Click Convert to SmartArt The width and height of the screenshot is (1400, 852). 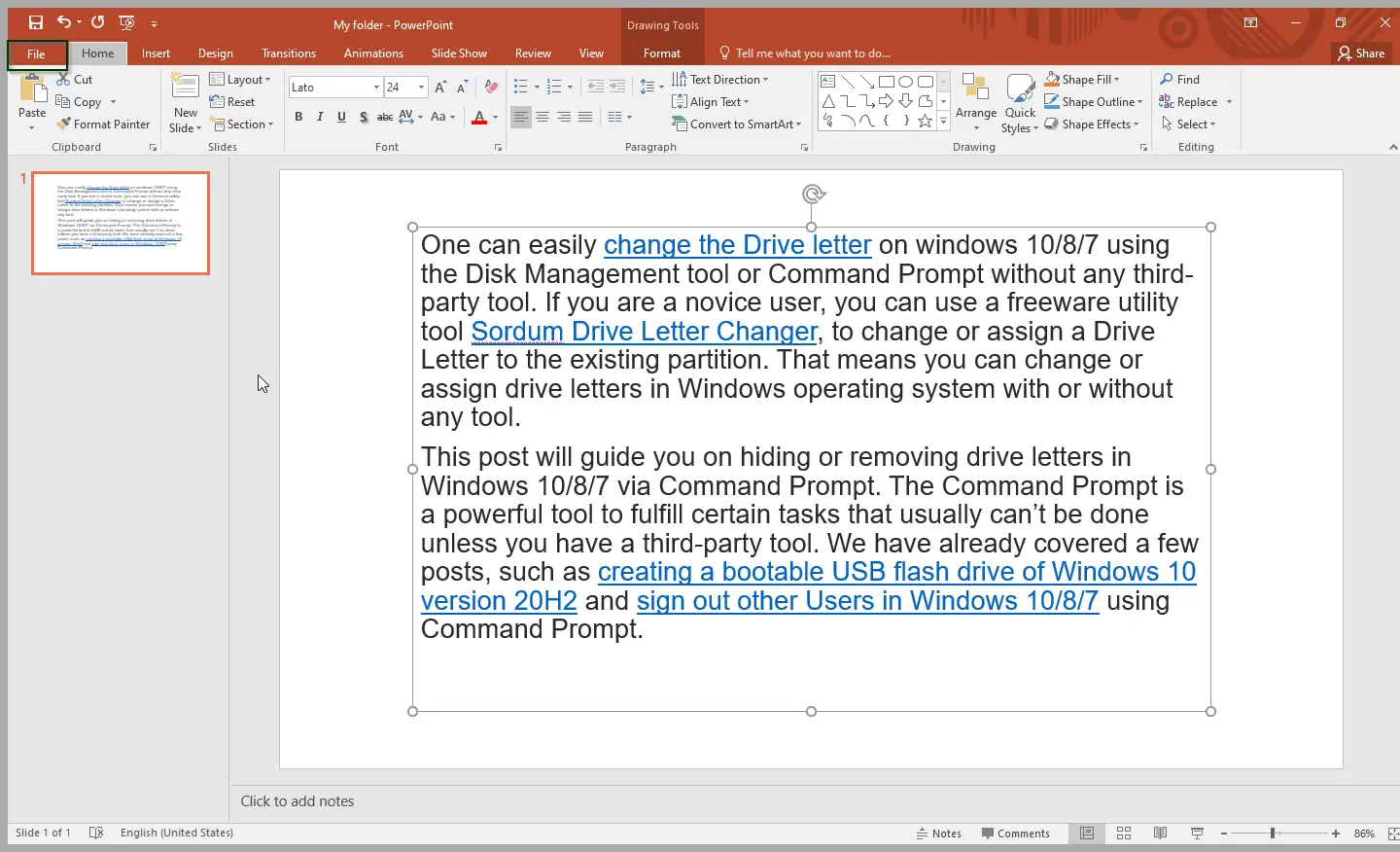click(x=737, y=124)
